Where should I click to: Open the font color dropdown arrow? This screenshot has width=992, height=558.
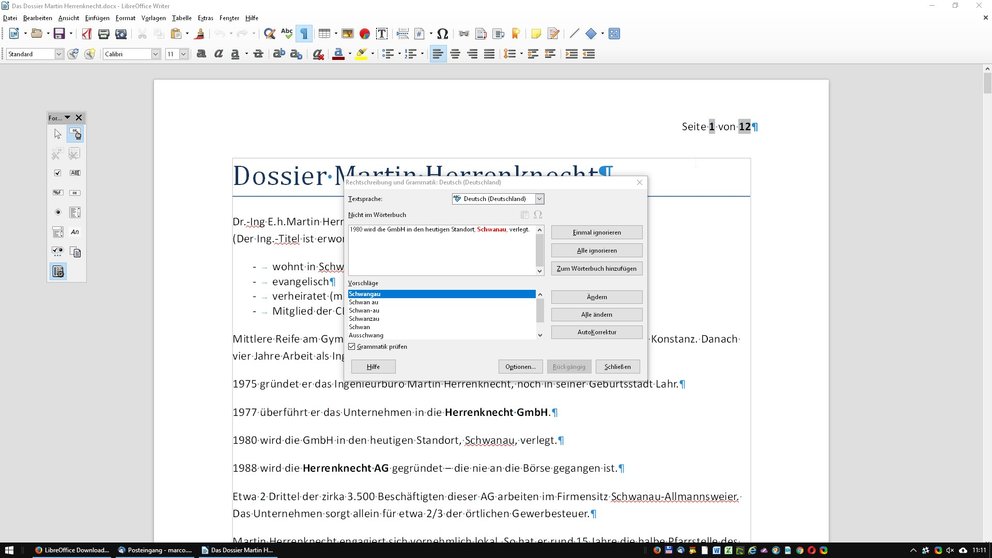[350, 54]
